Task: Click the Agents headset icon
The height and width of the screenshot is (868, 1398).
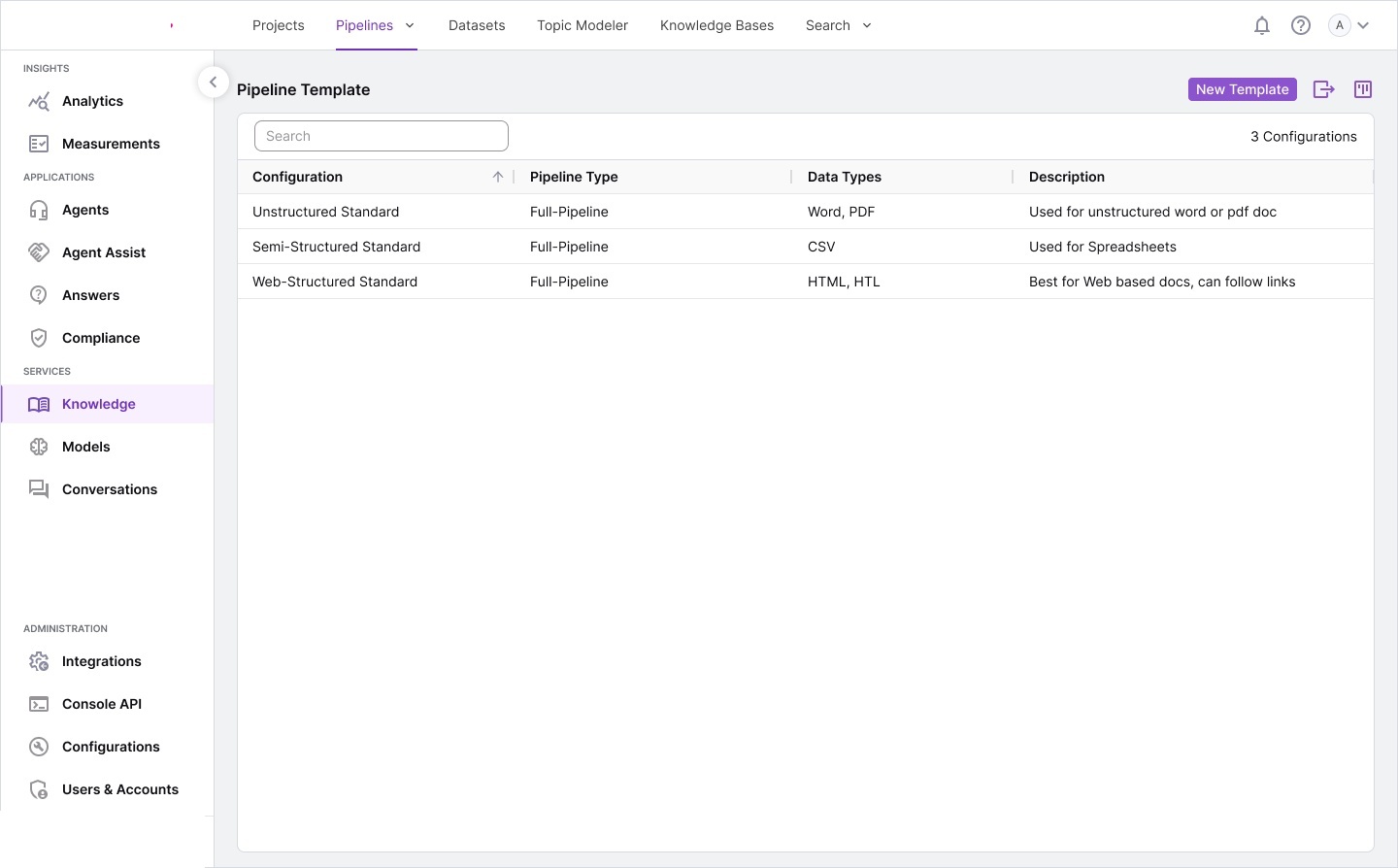Action: pyautogui.click(x=38, y=209)
